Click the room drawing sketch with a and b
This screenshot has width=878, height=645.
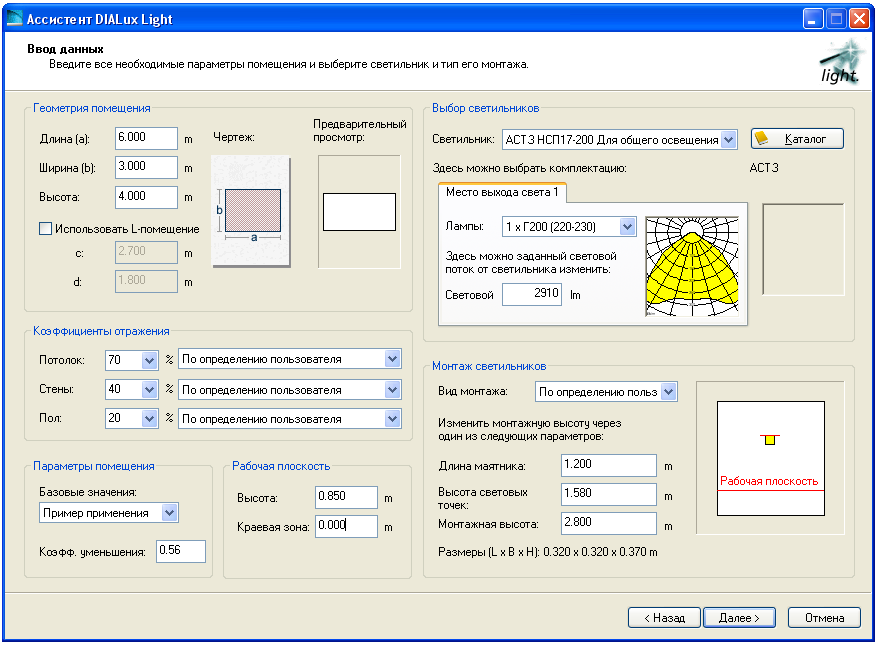(x=251, y=212)
